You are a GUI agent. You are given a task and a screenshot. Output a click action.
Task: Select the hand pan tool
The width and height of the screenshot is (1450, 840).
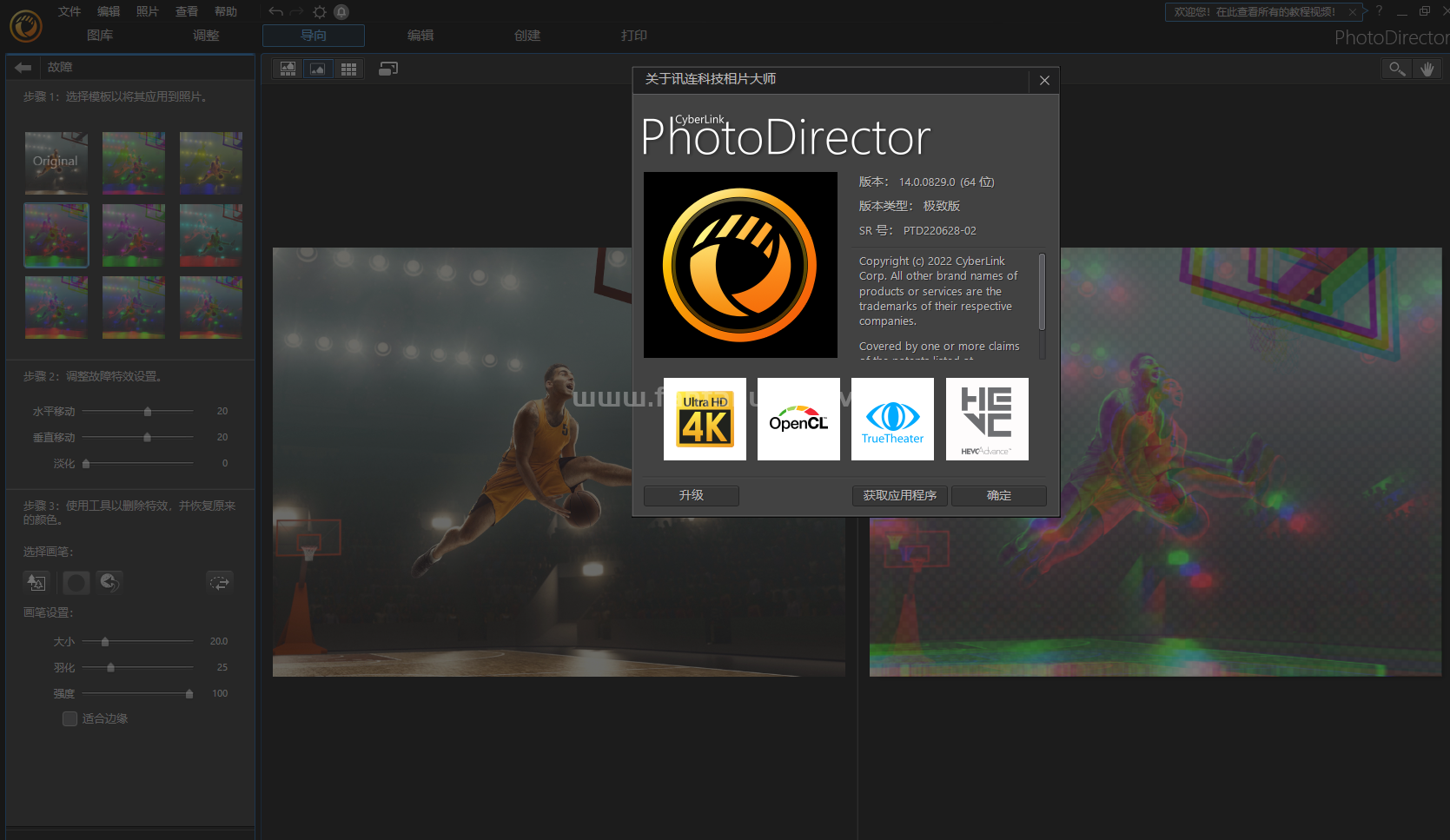(x=1427, y=69)
